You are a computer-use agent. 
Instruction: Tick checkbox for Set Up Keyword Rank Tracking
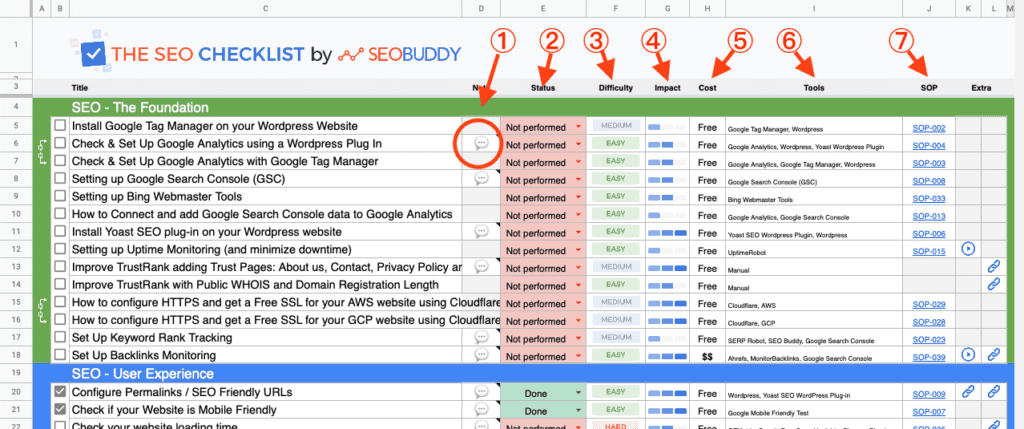[60, 337]
